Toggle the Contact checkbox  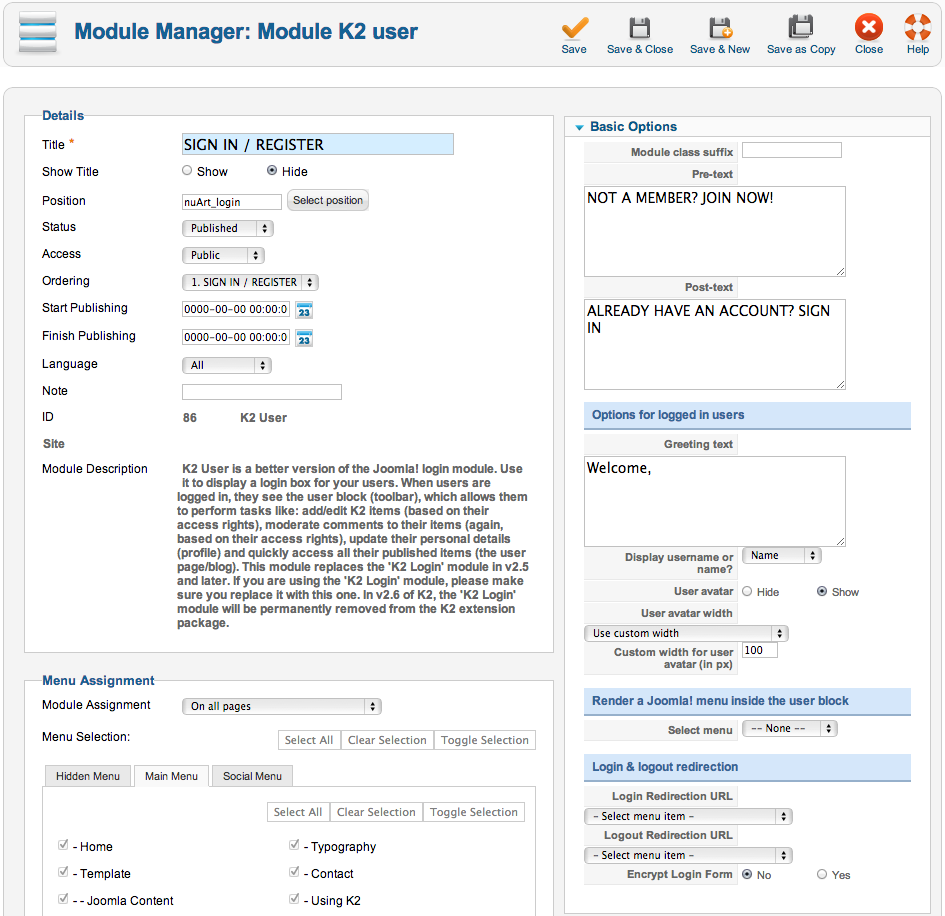coord(294,872)
